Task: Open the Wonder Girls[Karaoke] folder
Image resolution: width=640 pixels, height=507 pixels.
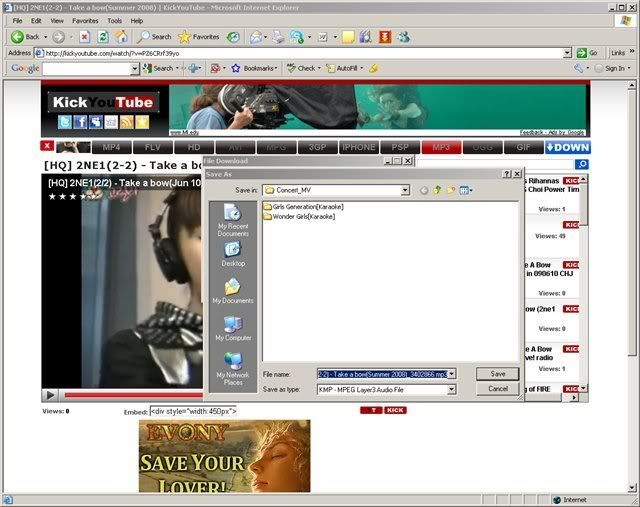Action: tap(299, 217)
